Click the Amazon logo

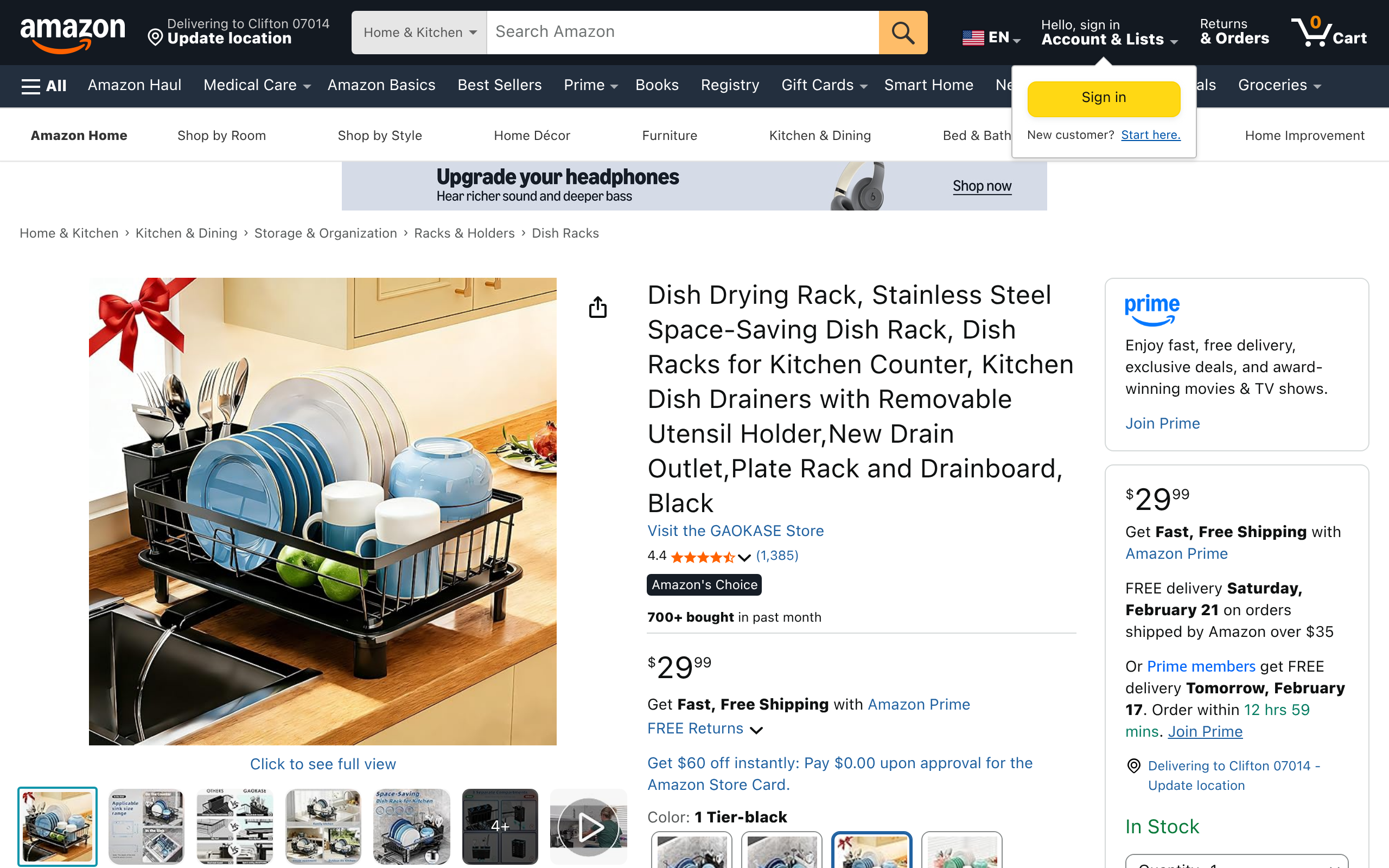pos(72,33)
